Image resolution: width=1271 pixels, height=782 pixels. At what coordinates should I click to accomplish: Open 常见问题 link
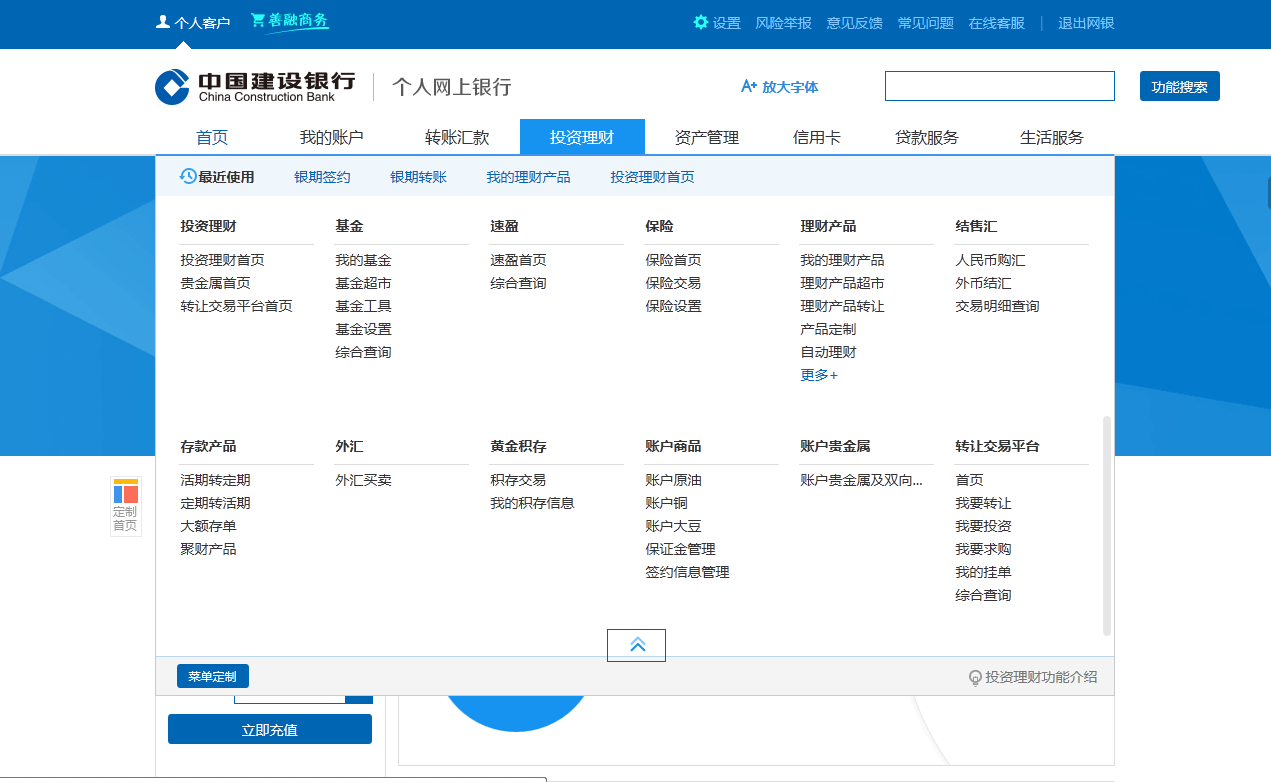pos(926,22)
